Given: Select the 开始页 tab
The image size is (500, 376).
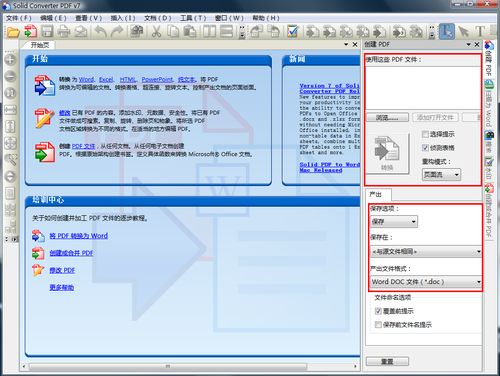Looking at the screenshot, I should (x=40, y=45).
